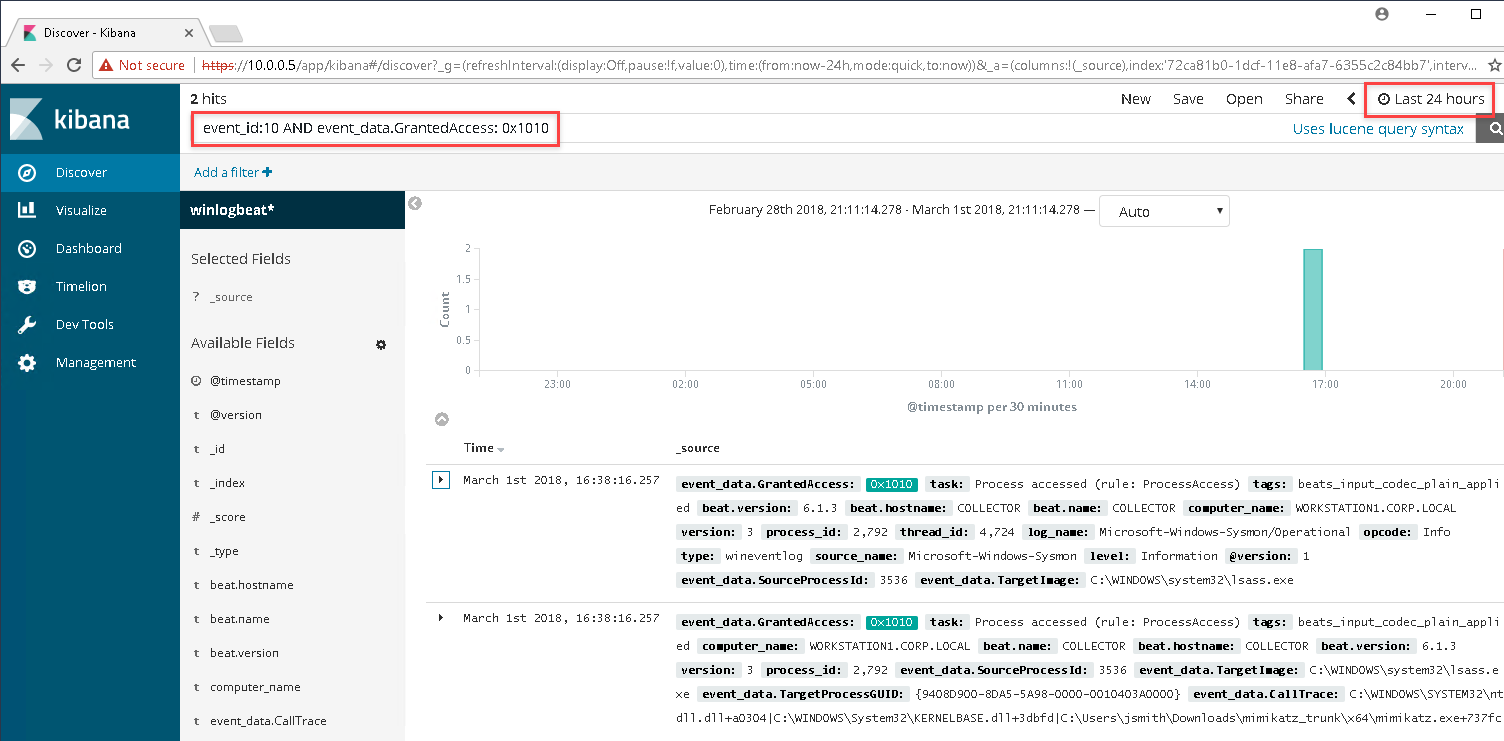Click Not secure warning icon

click(108, 65)
